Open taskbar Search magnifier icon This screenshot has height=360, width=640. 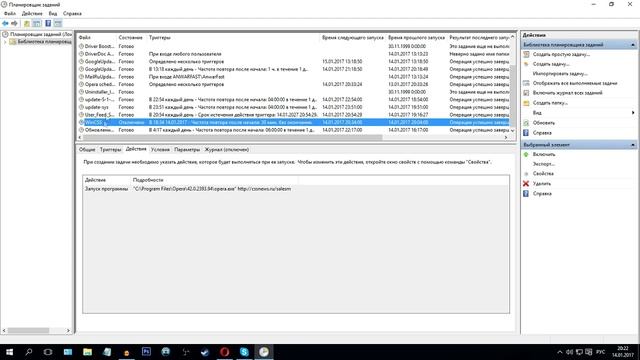click(29, 352)
